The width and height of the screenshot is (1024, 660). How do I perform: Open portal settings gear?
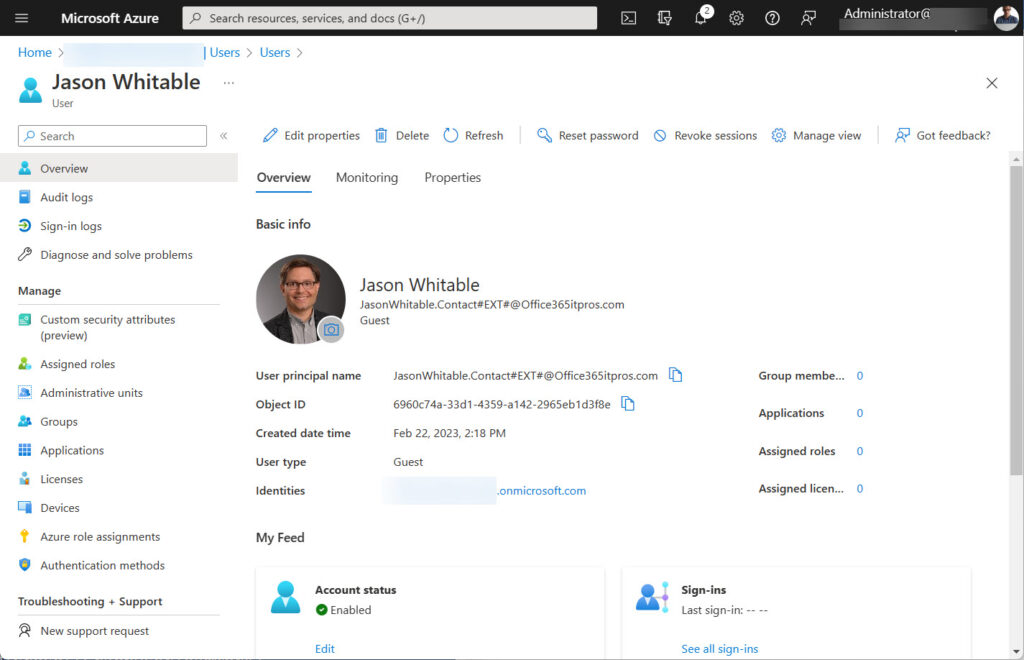point(737,18)
